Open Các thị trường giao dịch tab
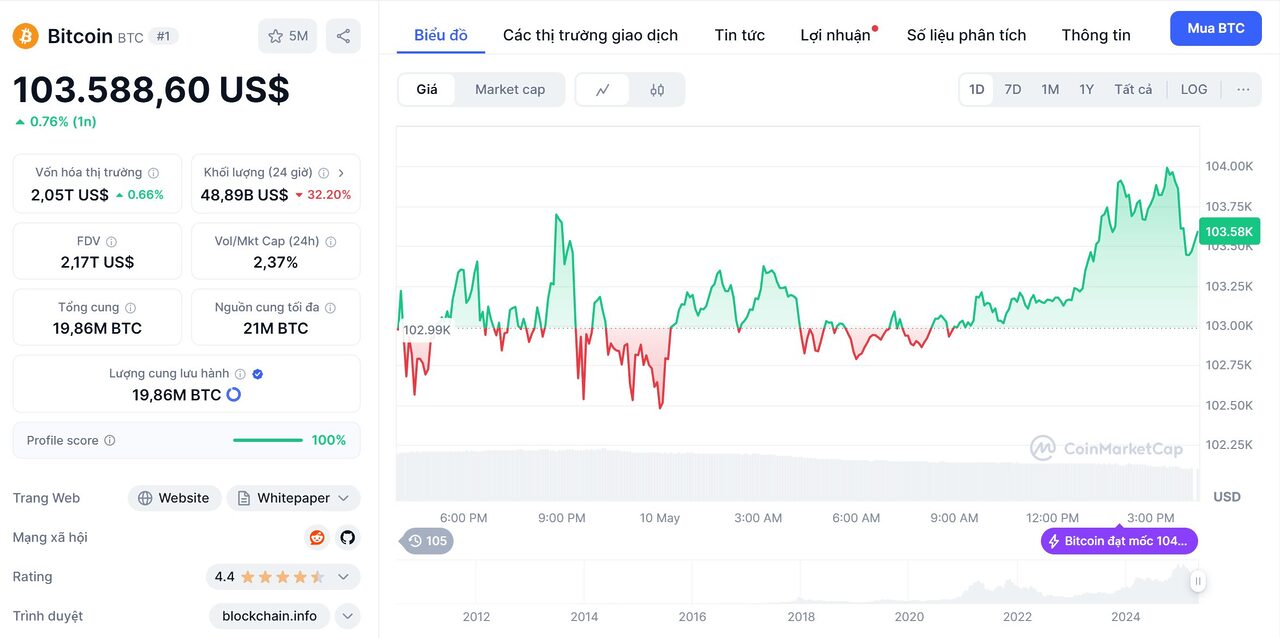This screenshot has height=638, width=1280. click(x=590, y=35)
